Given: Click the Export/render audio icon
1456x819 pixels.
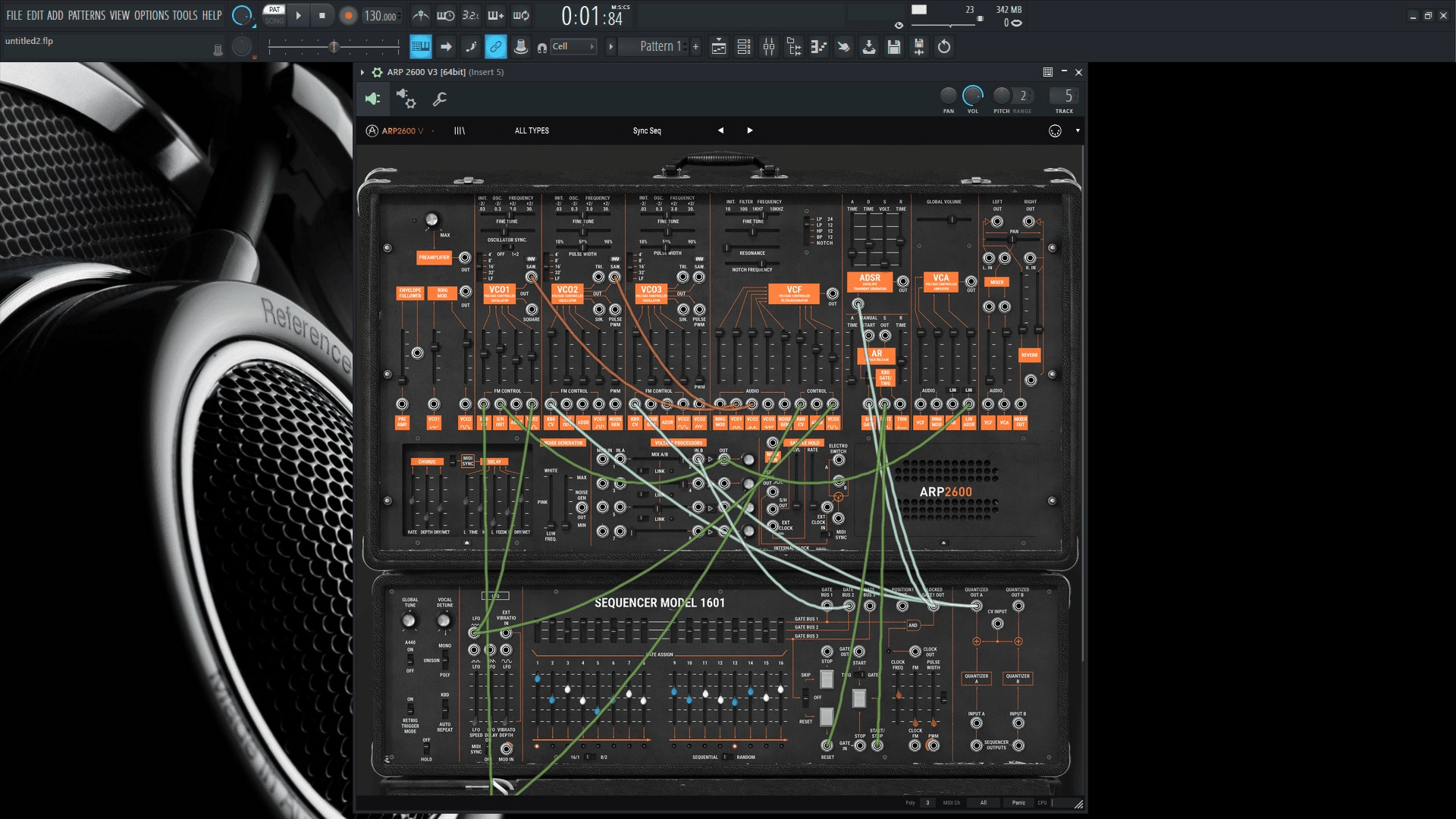Looking at the screenshot, I should (919, 46).
